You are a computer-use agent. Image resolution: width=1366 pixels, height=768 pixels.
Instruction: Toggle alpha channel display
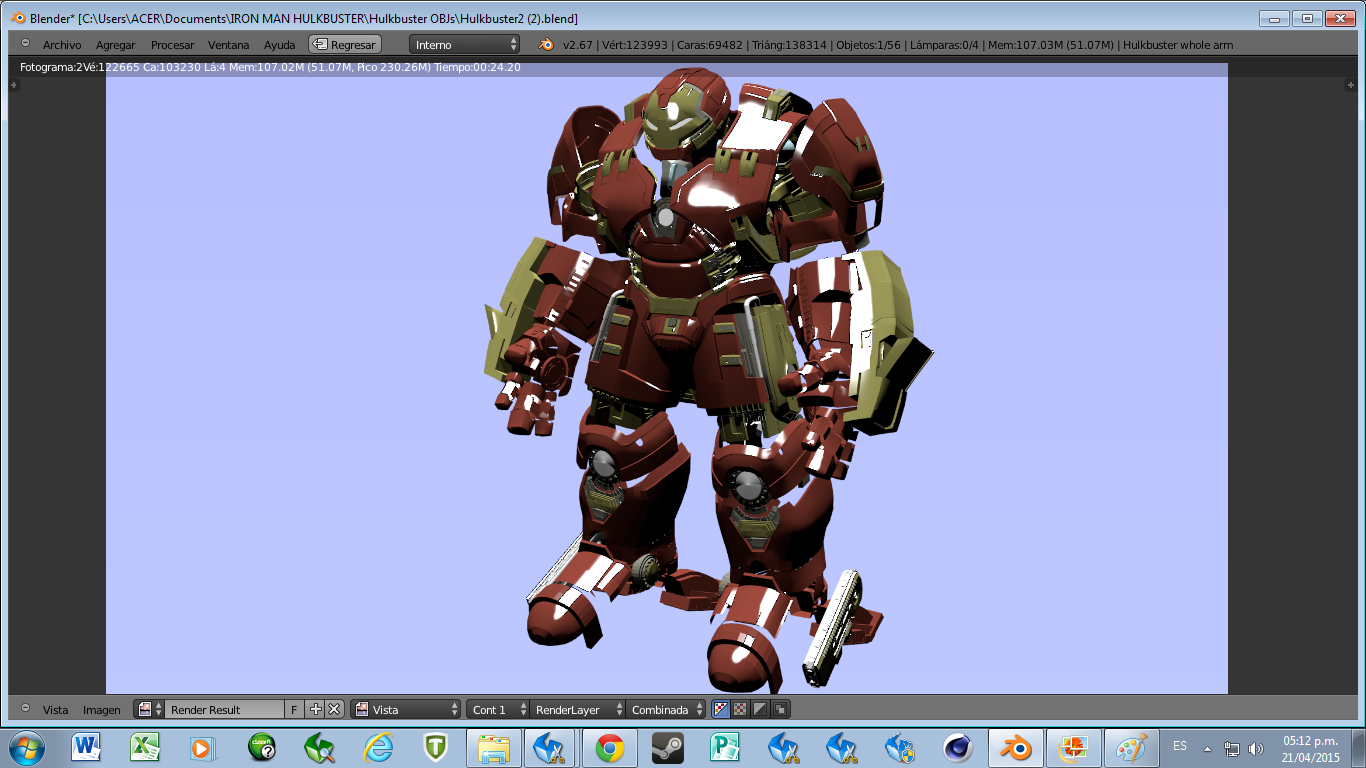coord(760,709)
